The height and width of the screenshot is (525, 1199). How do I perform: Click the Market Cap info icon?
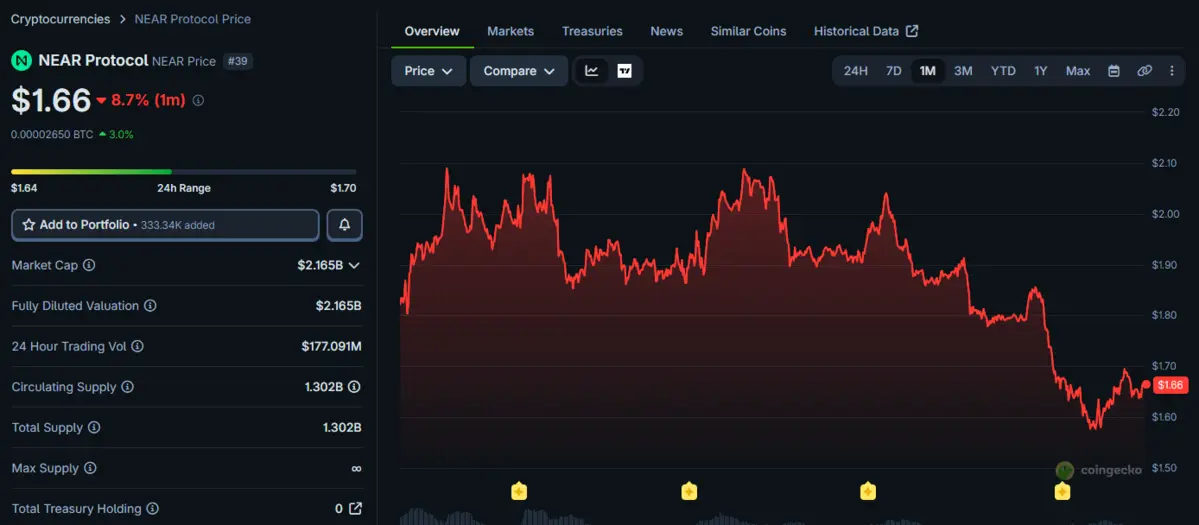(89, 265)
